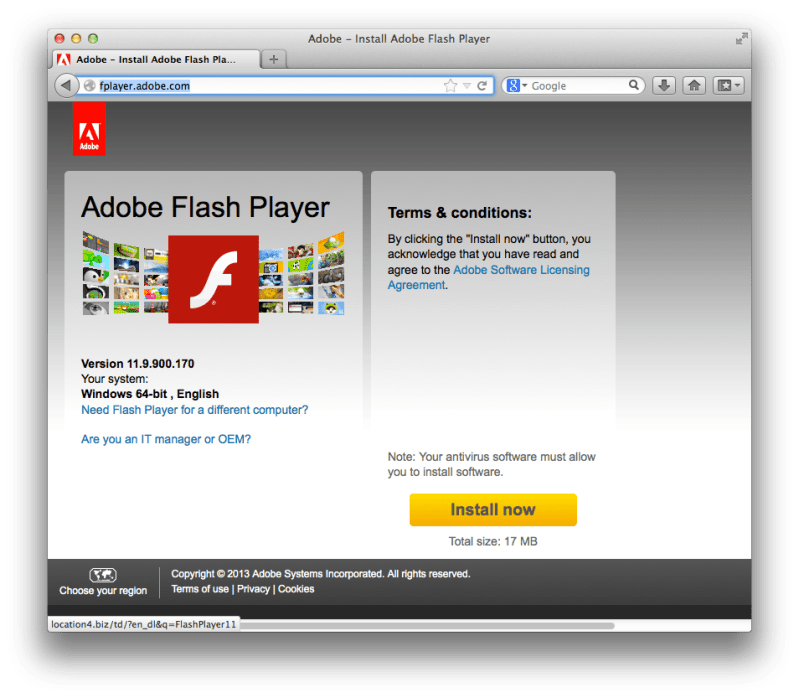Zoom the window with green button
This screenshot has width=799, height=698.
pyautogui.click(x=93, y=39)
